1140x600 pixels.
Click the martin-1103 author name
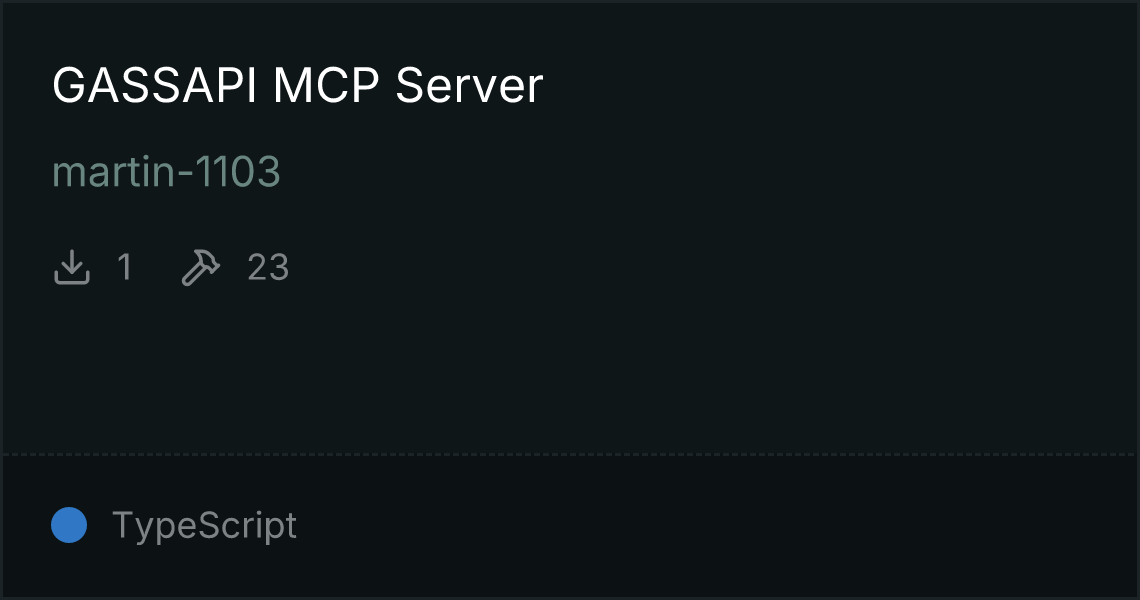point(166,172)
